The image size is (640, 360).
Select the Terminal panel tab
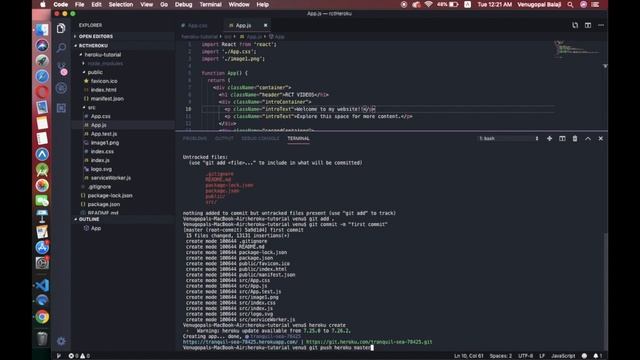298,138
